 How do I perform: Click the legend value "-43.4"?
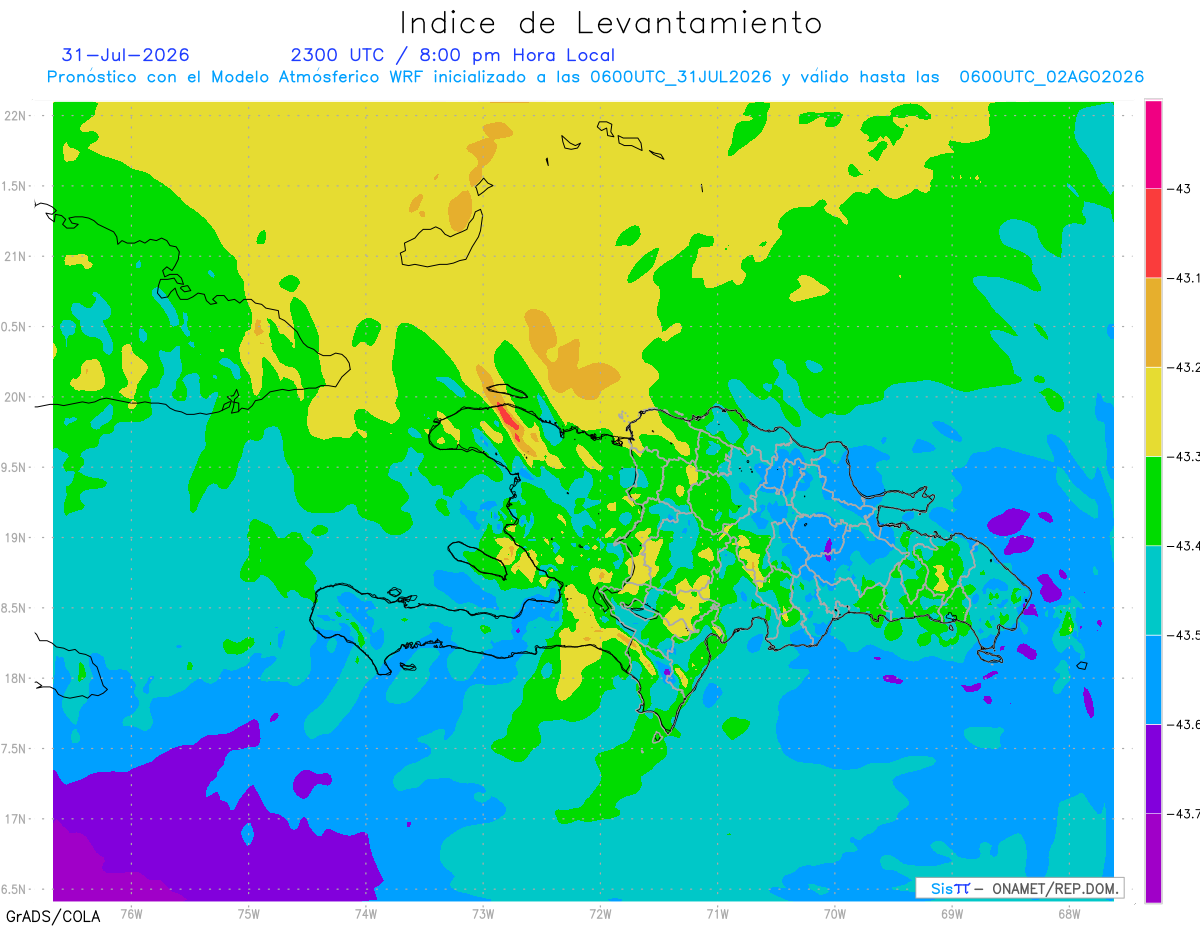(1184, 545)
